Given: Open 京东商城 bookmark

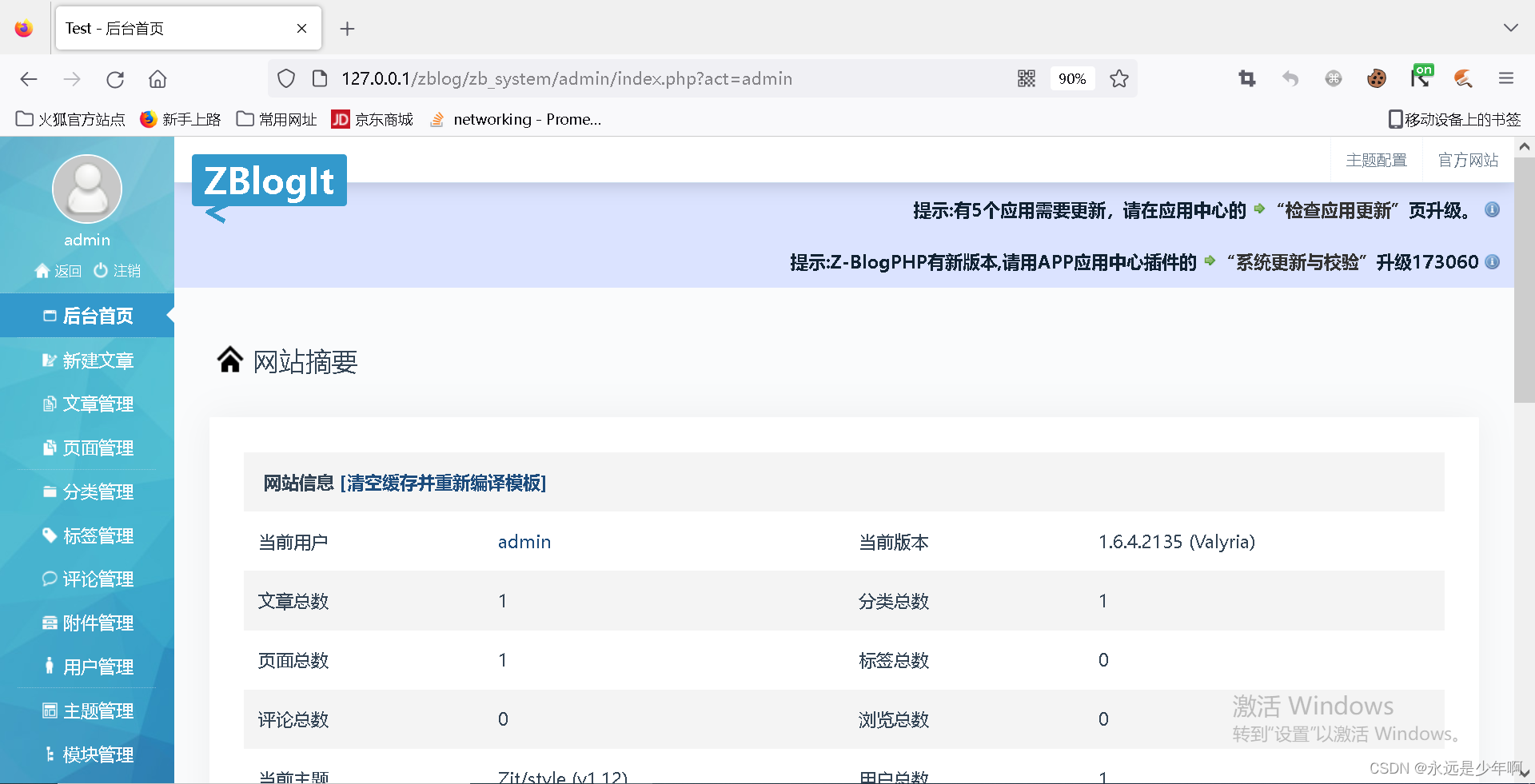Looking at the screenshot, I should tap(373, 119).
